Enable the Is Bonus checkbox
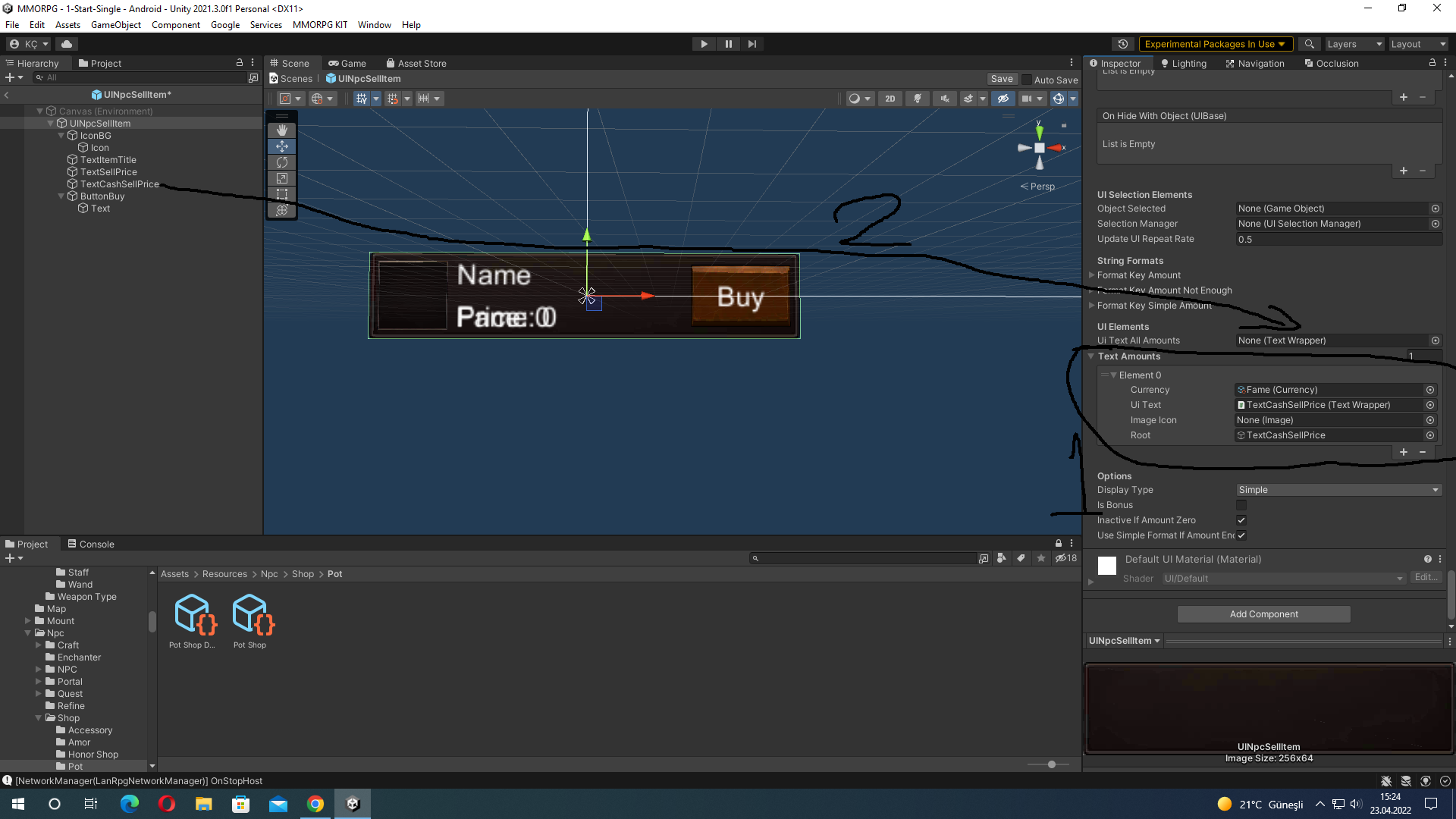Image resolution: width=1456 pixels, height=819 pixels. tap(1241, 504)
